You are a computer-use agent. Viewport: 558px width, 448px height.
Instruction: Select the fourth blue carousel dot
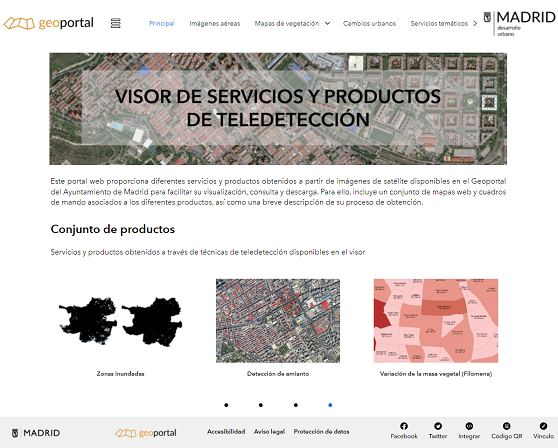tap(330, 405)
